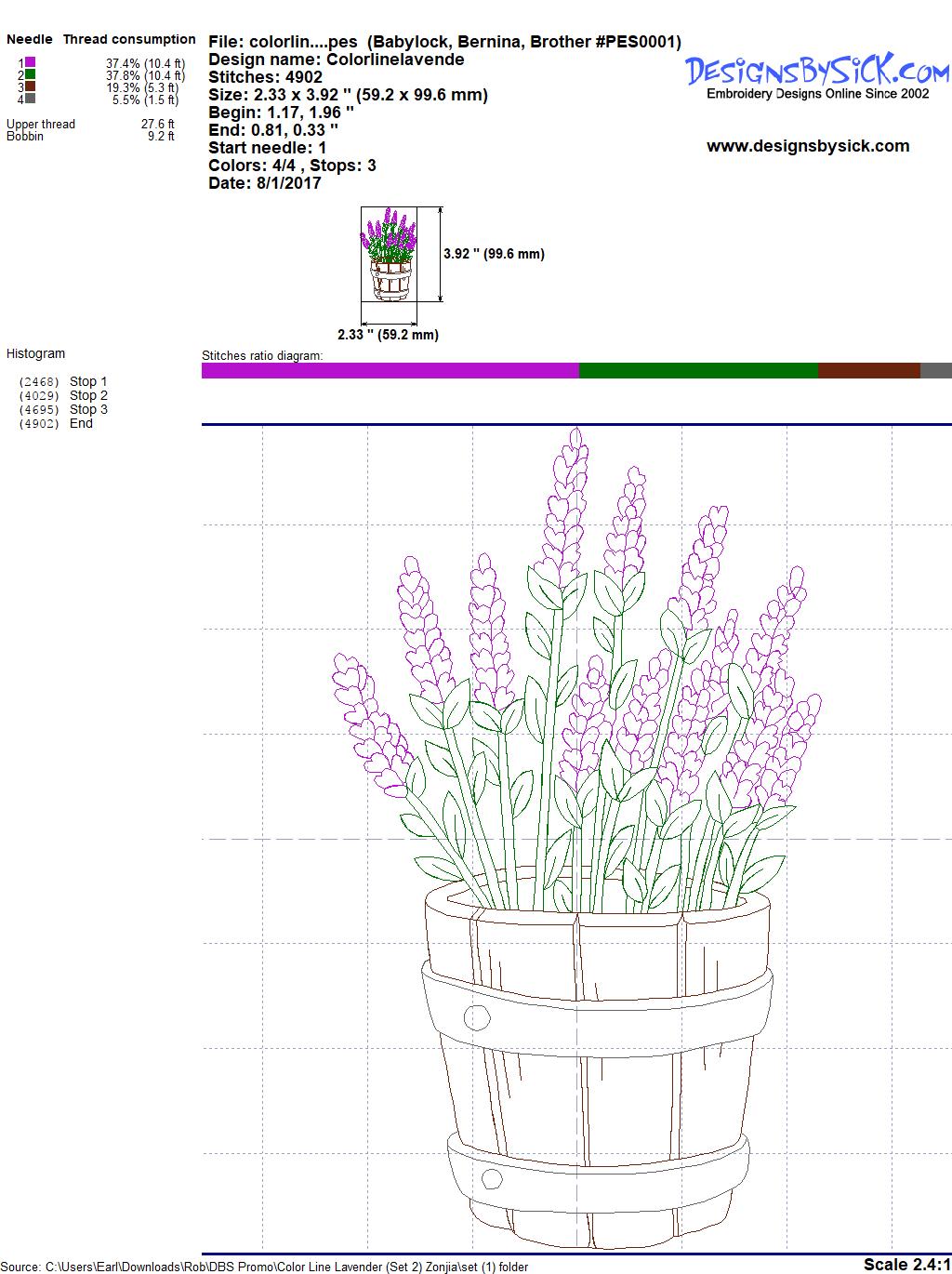Select the brown needle 3 color swatch
Image resolution: width=952 pixels, height=1274 pixels.
[31, 86]
